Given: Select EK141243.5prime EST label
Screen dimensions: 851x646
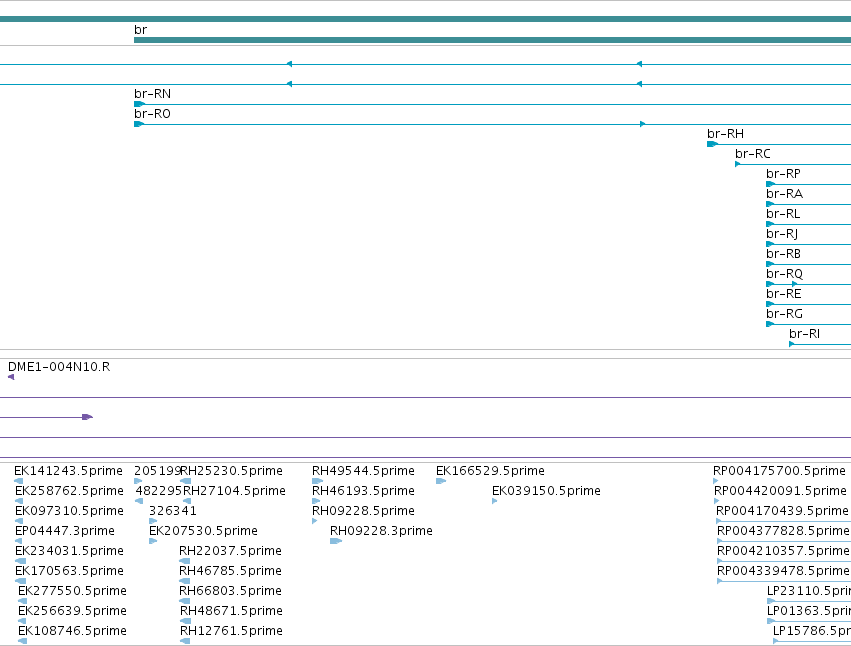Looking at the screenshot, I should point(68,471).
